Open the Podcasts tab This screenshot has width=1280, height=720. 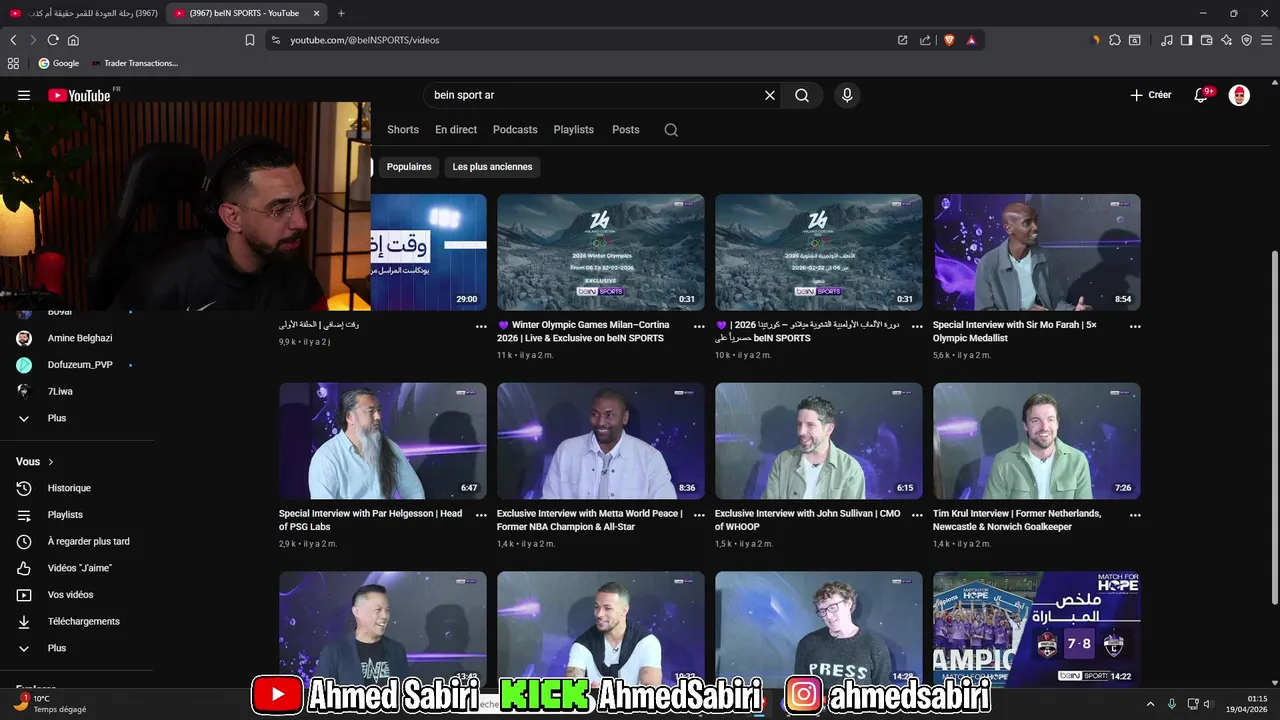point(515,130)
